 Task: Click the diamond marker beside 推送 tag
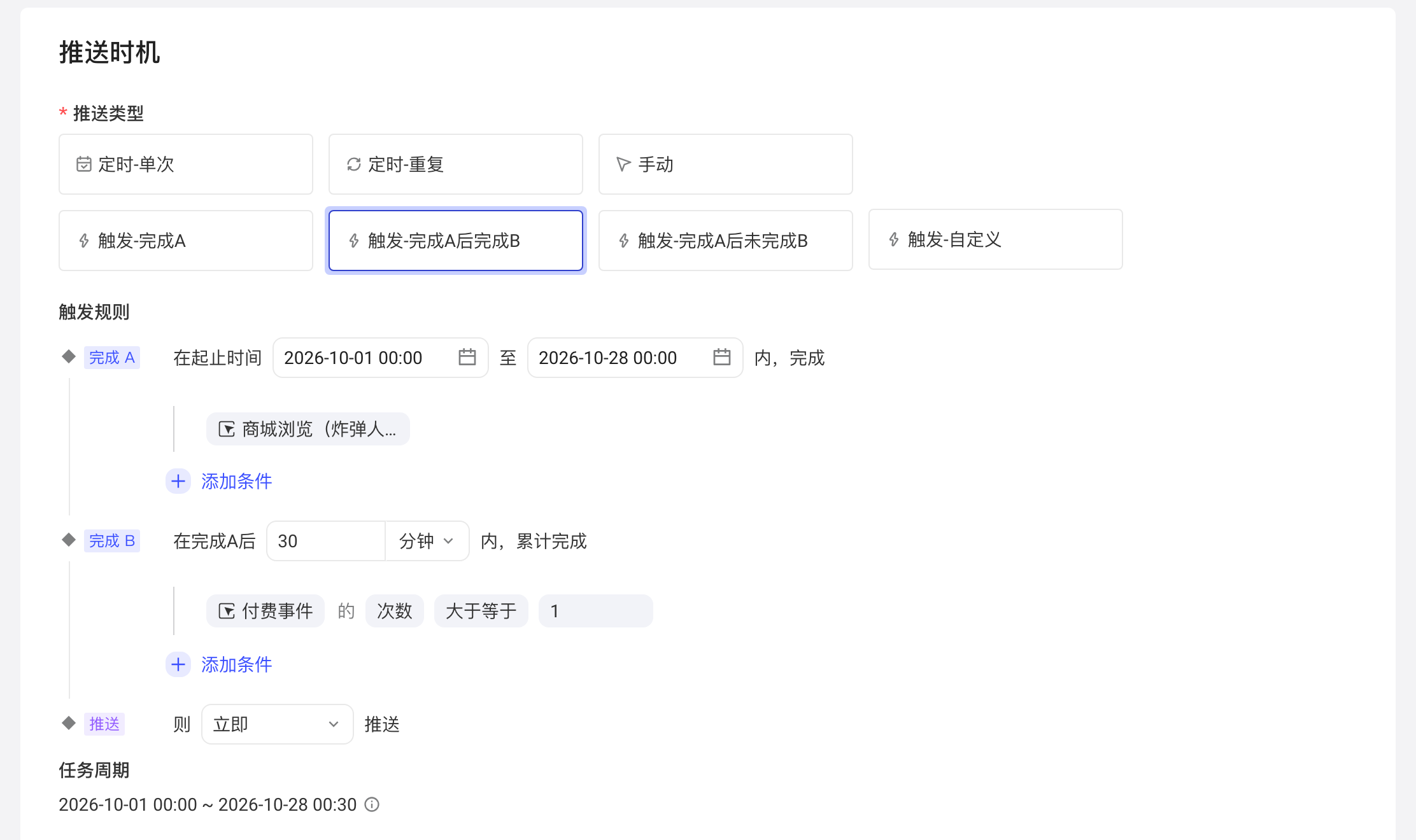tap(69, 723)
